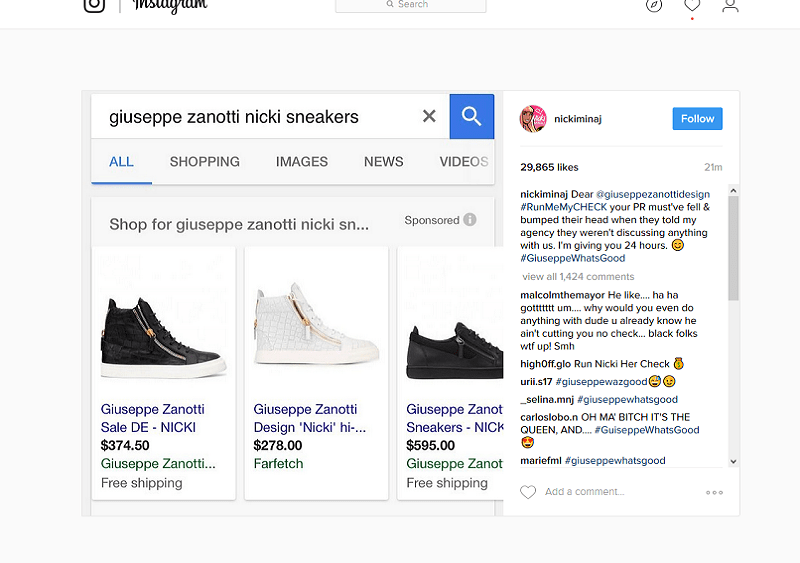
Task: Open the profile person icon
Action: pos(730,6)
